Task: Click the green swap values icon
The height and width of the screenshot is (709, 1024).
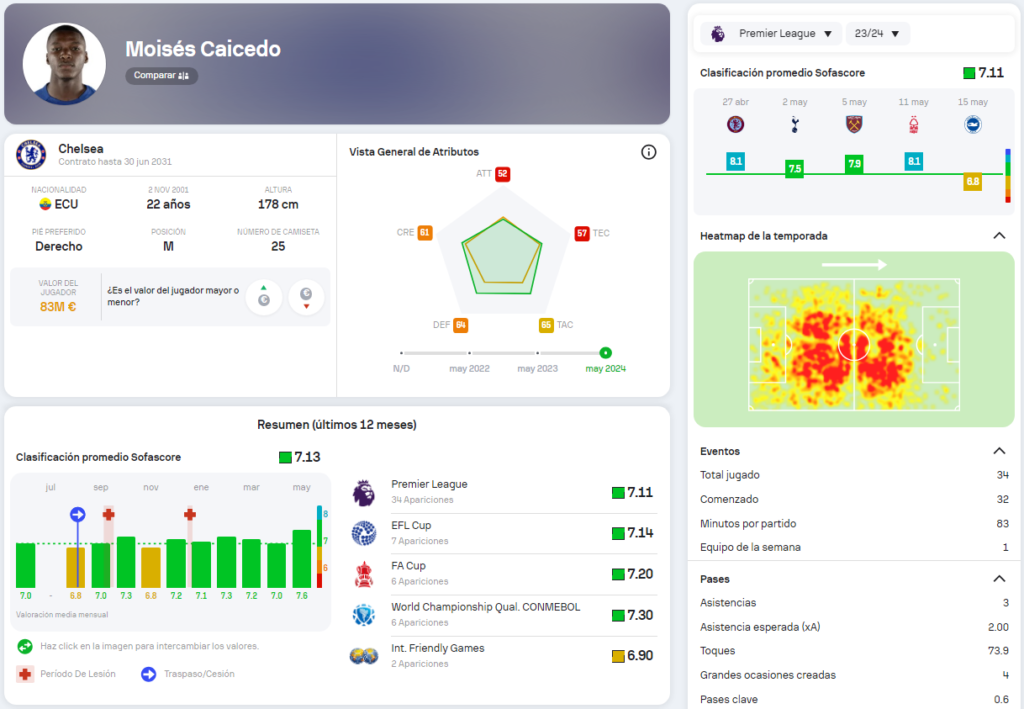Action: (24, 646)
